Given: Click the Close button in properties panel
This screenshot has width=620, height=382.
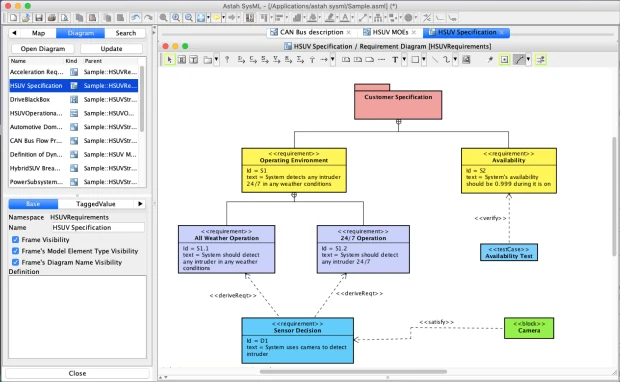Looking at the screenshot, I should (x=77, y=373).
